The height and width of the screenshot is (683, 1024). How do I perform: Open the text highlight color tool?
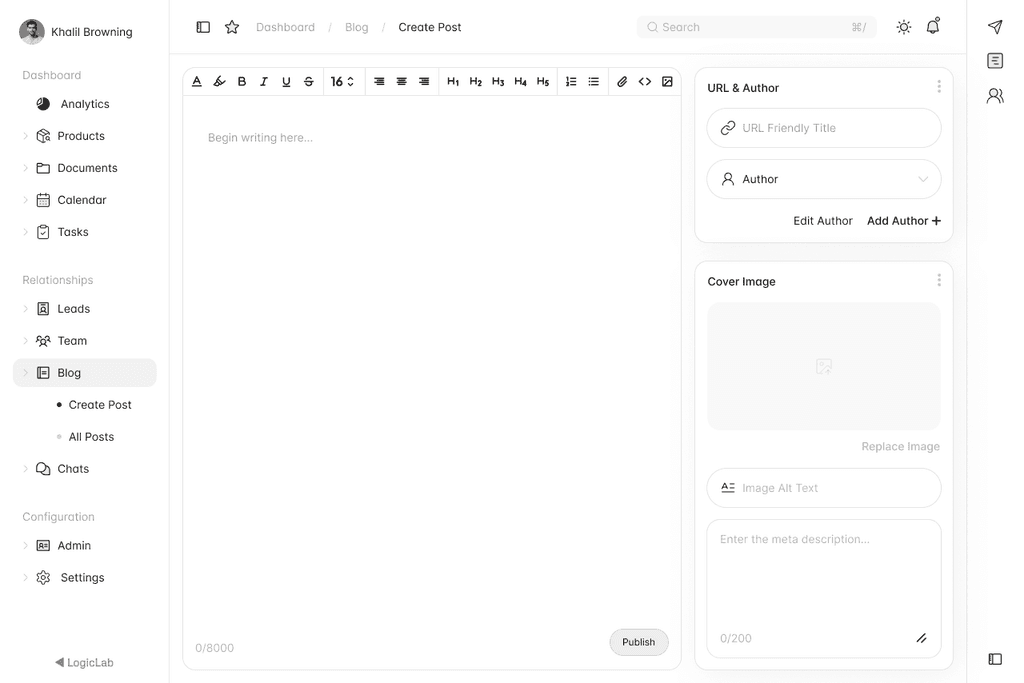(219, 81)
